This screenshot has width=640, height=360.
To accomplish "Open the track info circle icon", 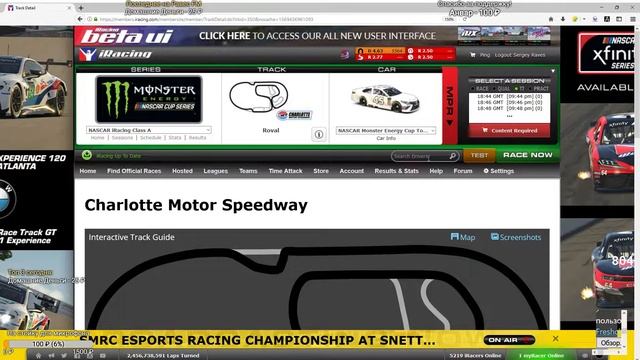I will coord(319,134).
